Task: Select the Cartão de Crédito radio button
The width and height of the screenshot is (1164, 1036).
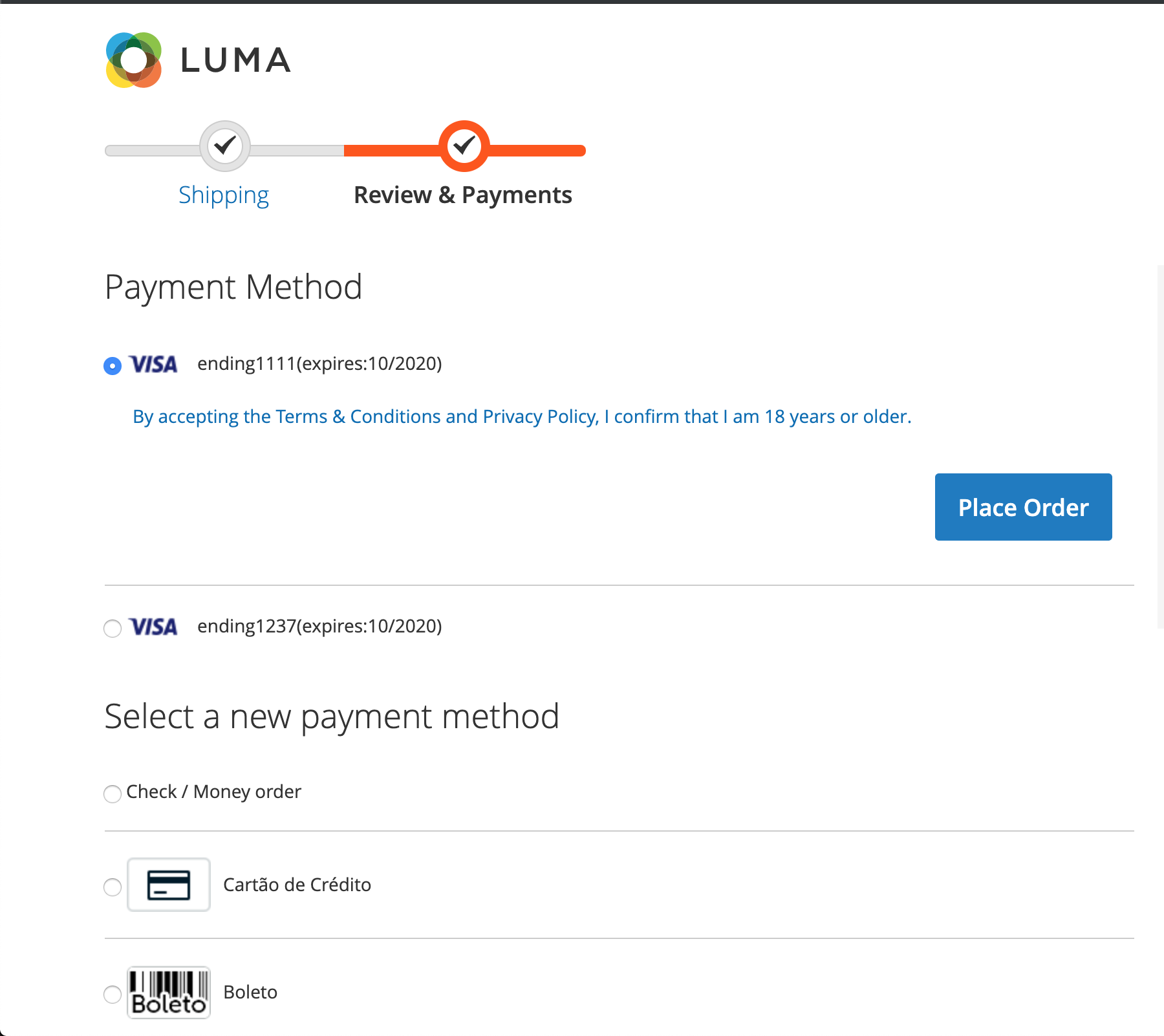Action: pyautogui.click(x=112, y=888)
